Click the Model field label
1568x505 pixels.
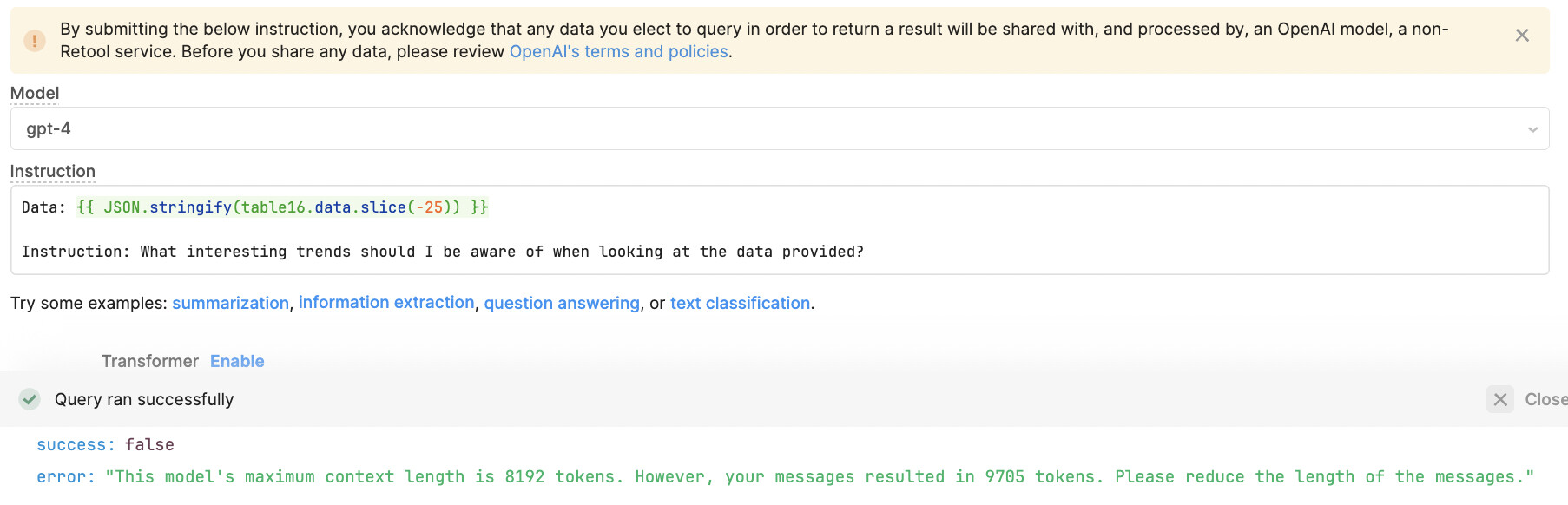click(35, 94)
